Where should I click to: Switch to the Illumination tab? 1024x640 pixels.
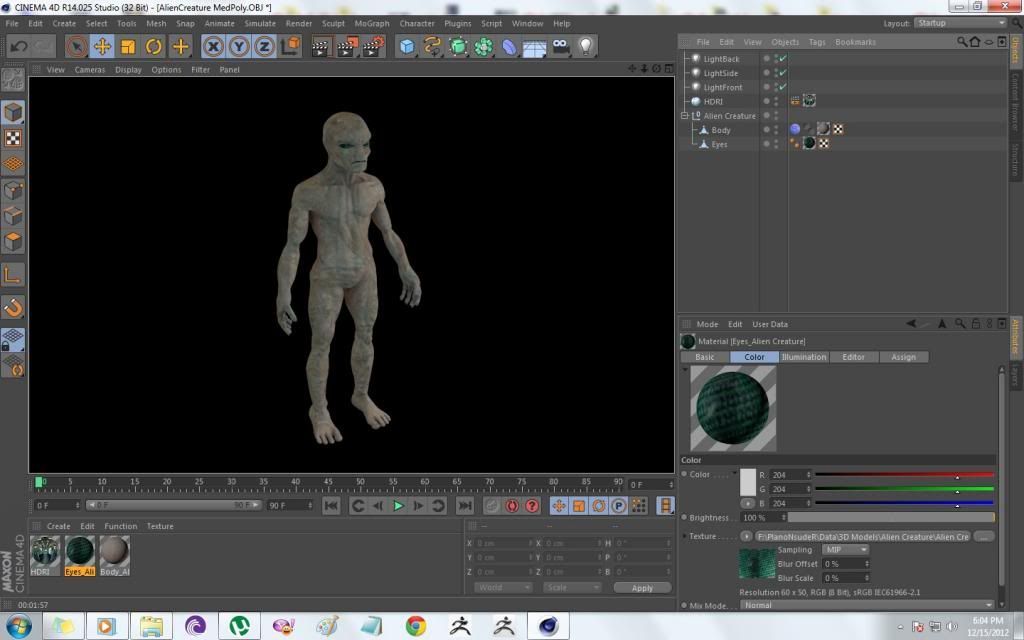(804, 357)
